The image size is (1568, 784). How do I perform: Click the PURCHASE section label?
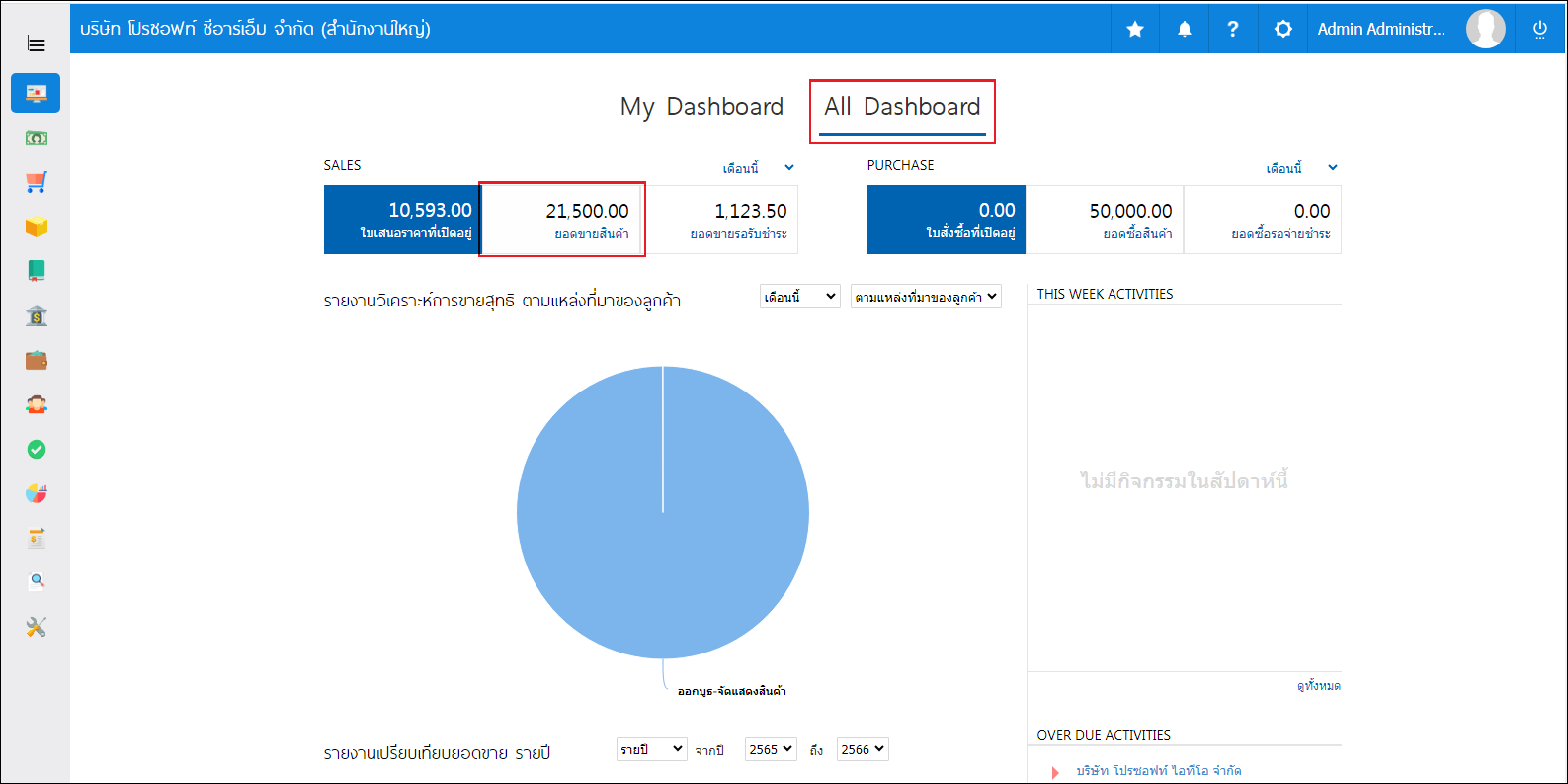(900, 165)
